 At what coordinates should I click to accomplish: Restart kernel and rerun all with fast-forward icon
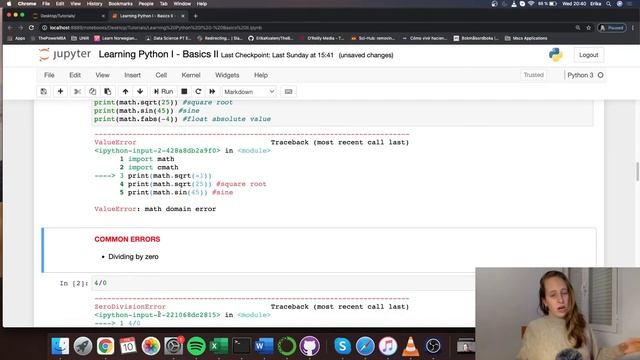pyautogui.click(x=212, y=91)
